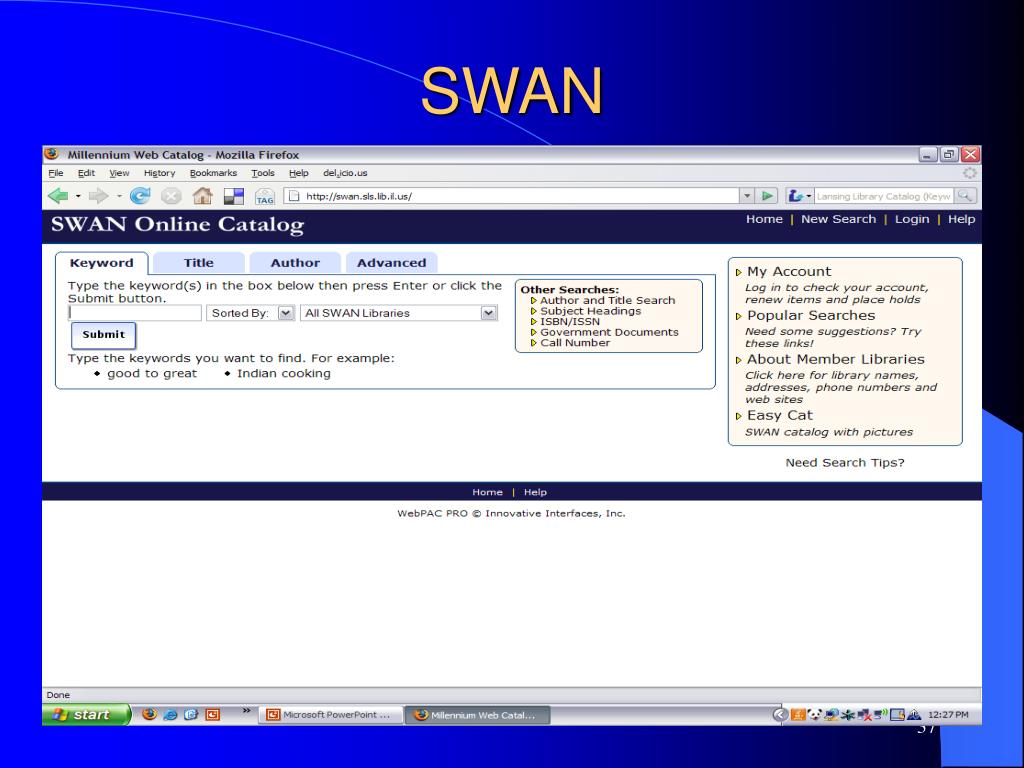Open the del.icio.us menu
This screenshot has width=1024, height=768.
click(x=345, y=173)
